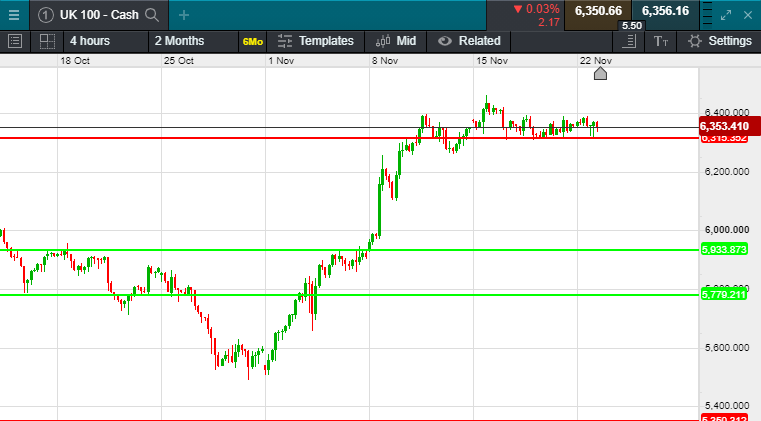This screenshot has height=421, width=761.
Task: Click the 6,200.000 price axis label
Action: pos(727,171)
